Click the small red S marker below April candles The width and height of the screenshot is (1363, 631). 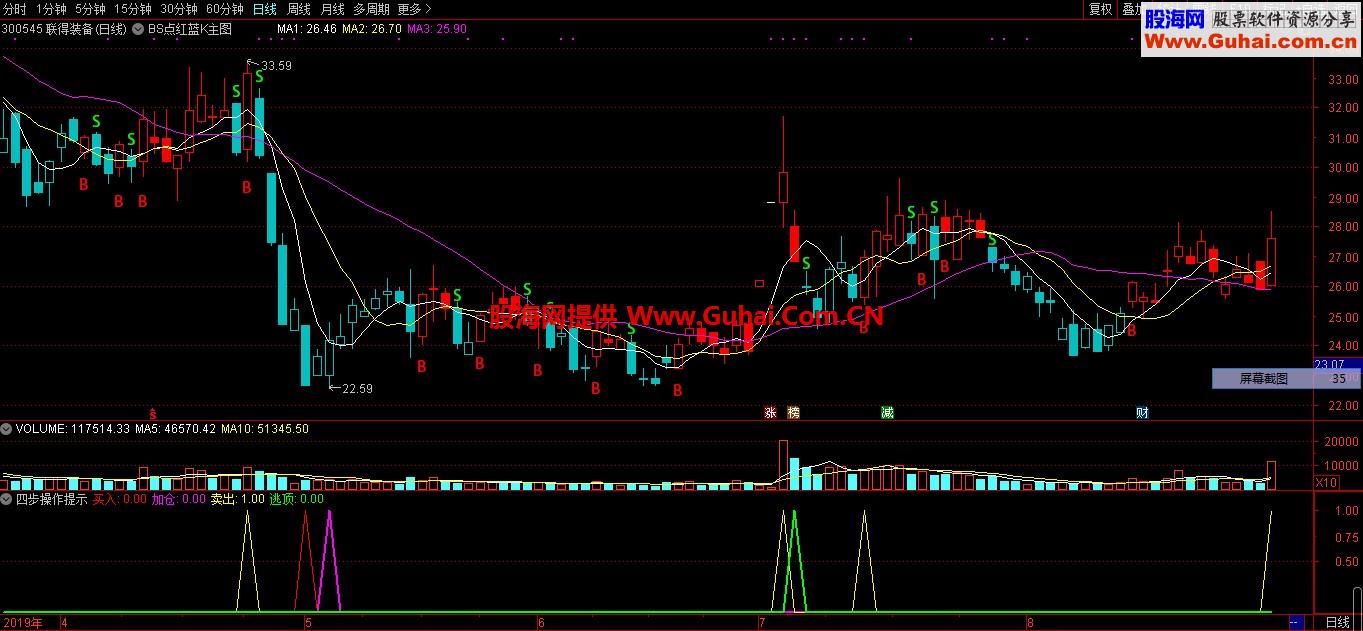[x=153, y=412]
